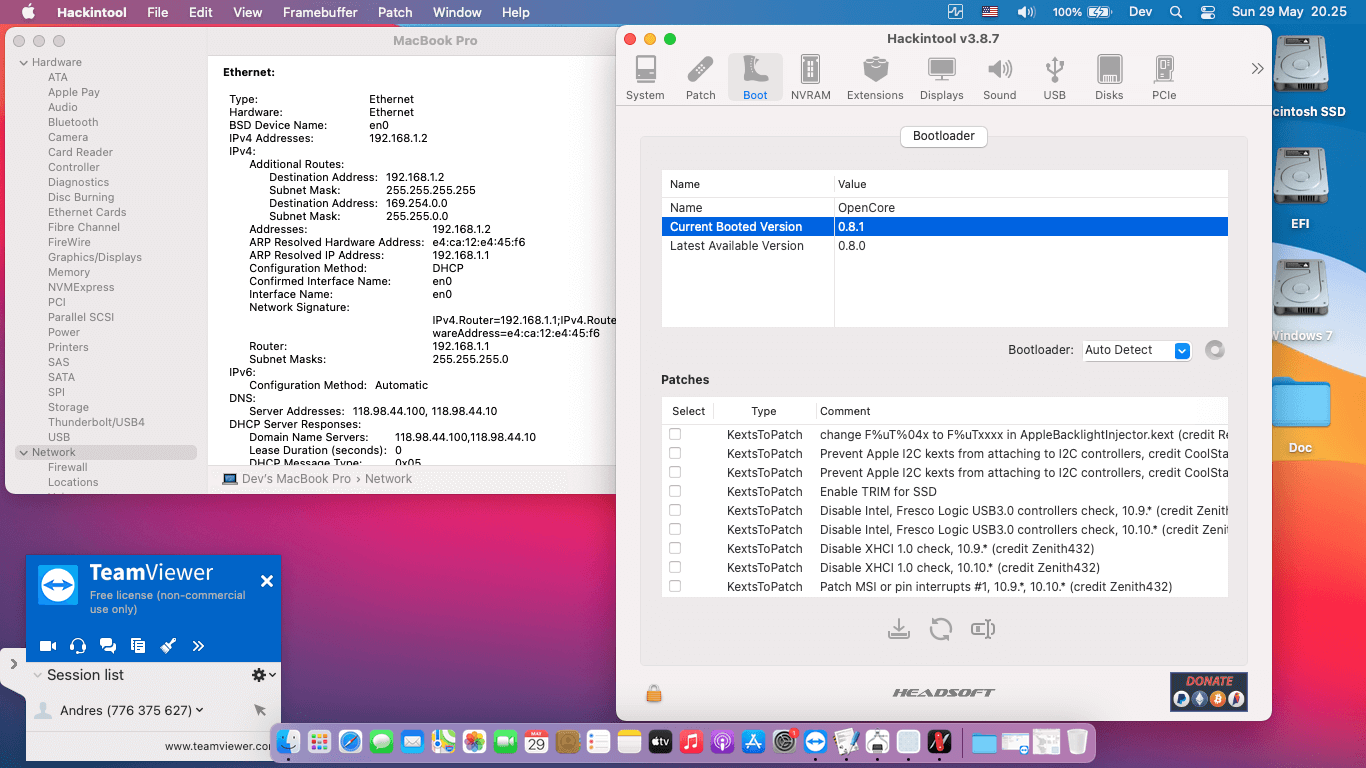Open Spotlight search in the menu bar
1366x768 pixels.
point(1176,12)
